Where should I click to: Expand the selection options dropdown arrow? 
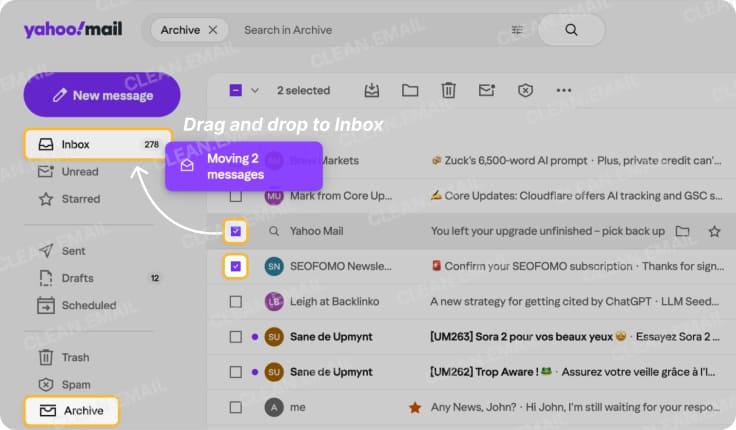[x=255, y=90]
